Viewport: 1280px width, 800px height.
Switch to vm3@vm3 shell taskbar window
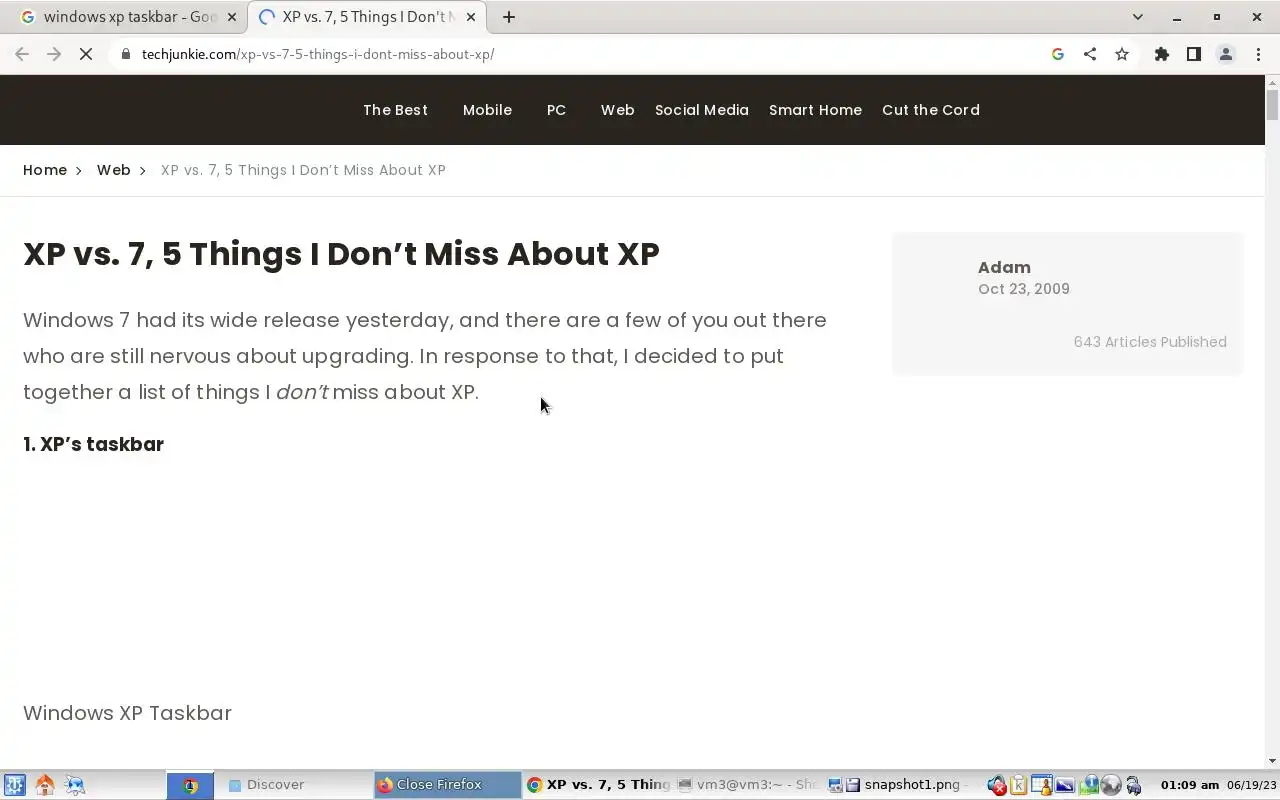click(x=748, y=785)
